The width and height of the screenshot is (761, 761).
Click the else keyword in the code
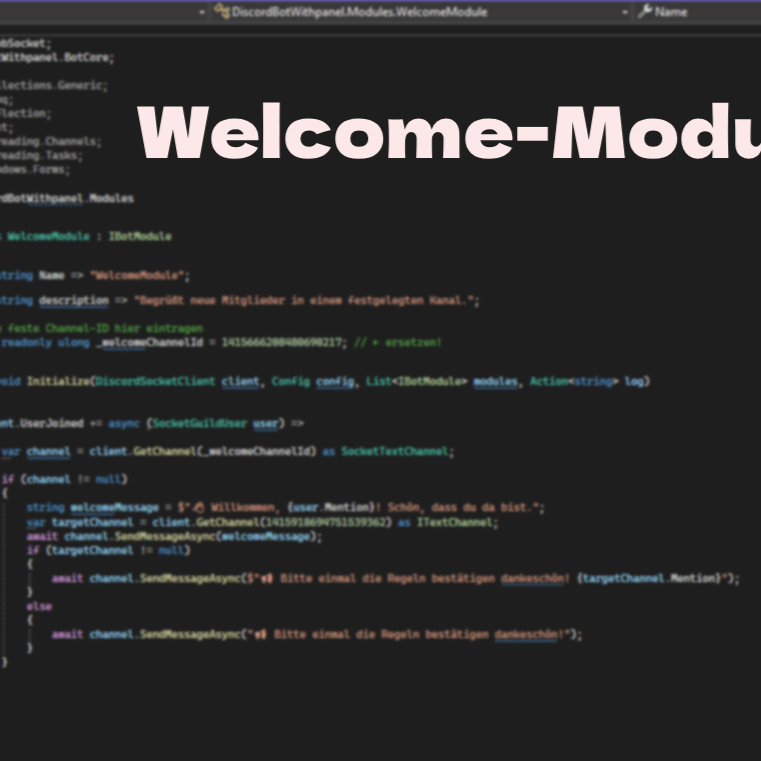pos(39,606)
